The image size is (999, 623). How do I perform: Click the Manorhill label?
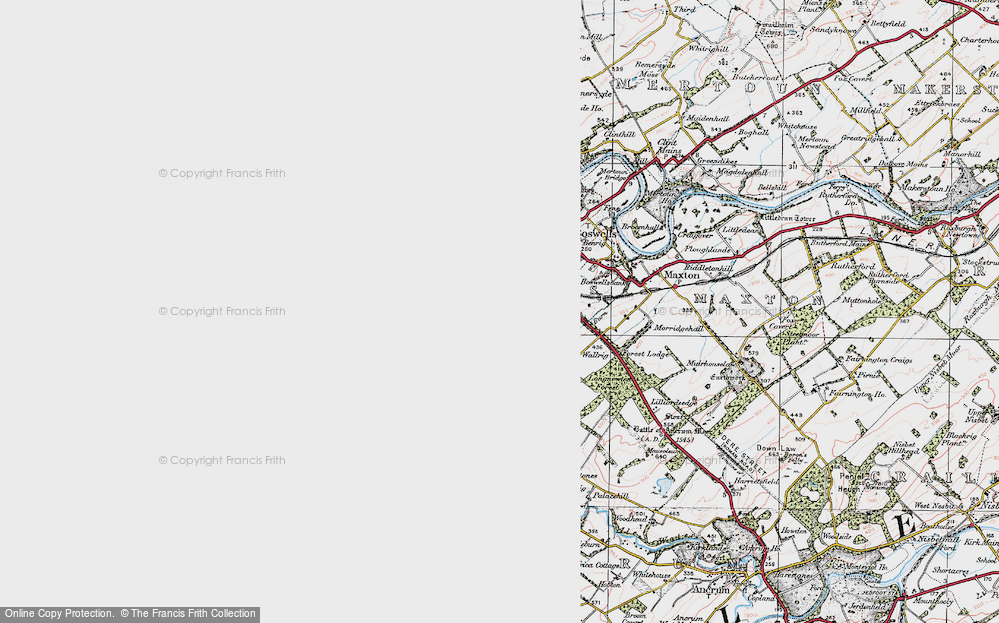point(962,154)
